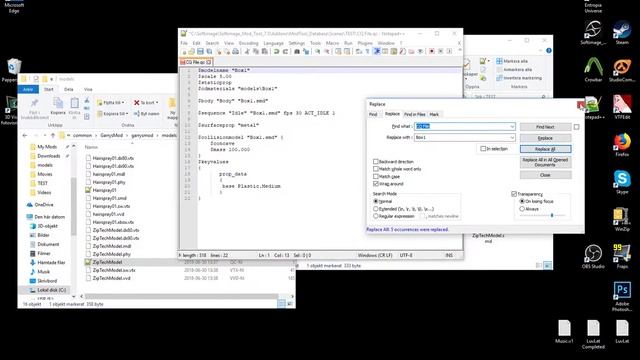Viewport: 640px width, 360px height.
Task: Open the Softimage desktop shortcut
Action: coord(593,32)
